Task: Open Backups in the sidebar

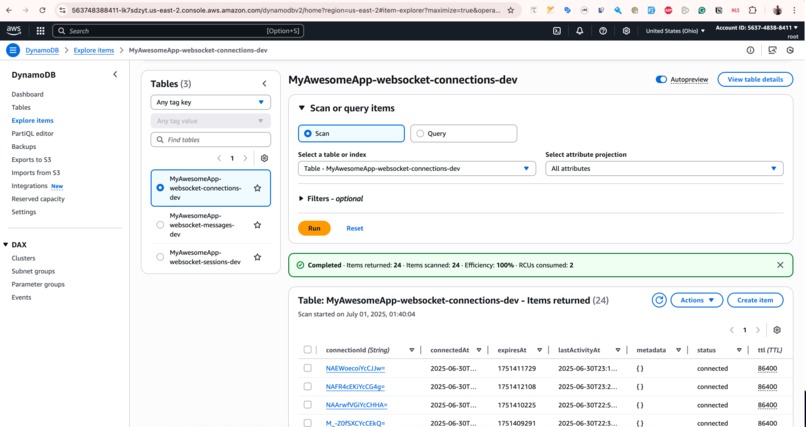Action: point(24,146)
